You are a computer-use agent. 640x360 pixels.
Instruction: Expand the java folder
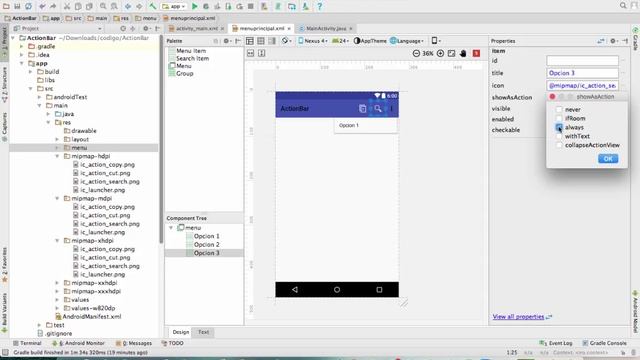pyautogui.click(x=48, y=114)
